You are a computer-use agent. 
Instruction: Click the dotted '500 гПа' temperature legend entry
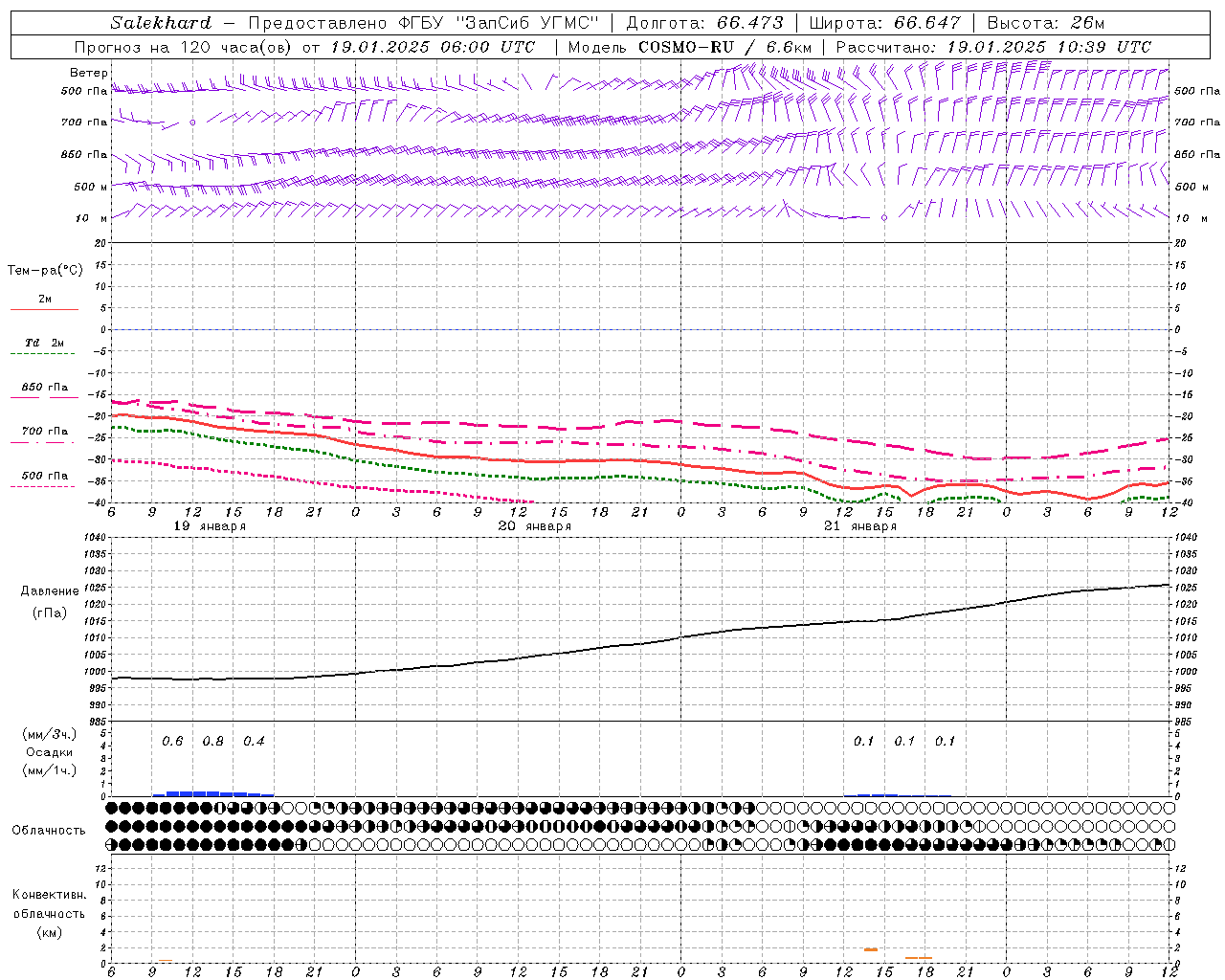click(44, 480)
